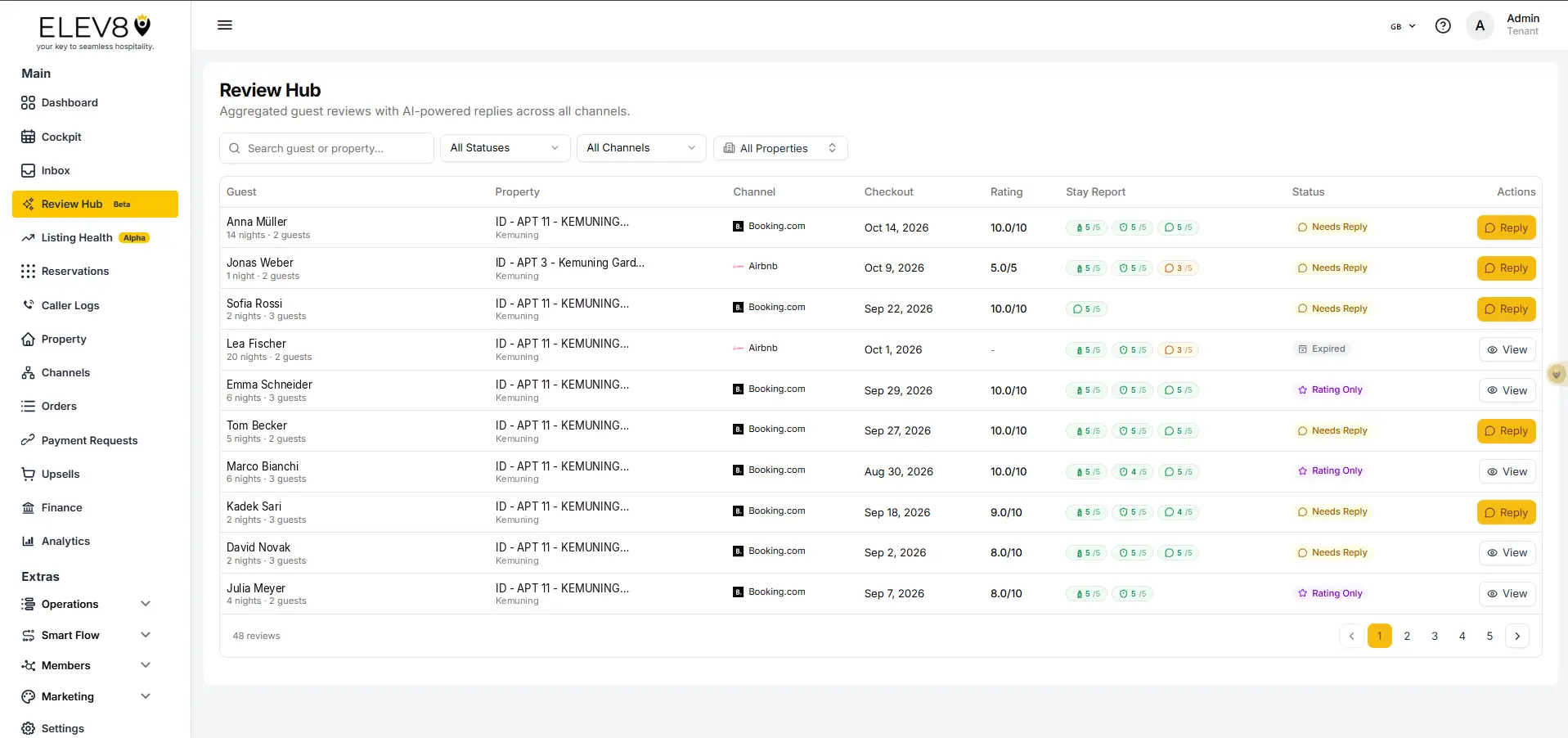Click the Analytics chart icon
Image resolution: width=1568 pixels, height=738 pixels.
point(28,541)
